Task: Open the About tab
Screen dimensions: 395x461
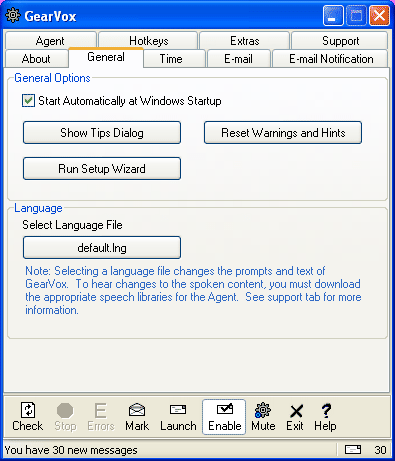Action: click(x=36, y=59)
